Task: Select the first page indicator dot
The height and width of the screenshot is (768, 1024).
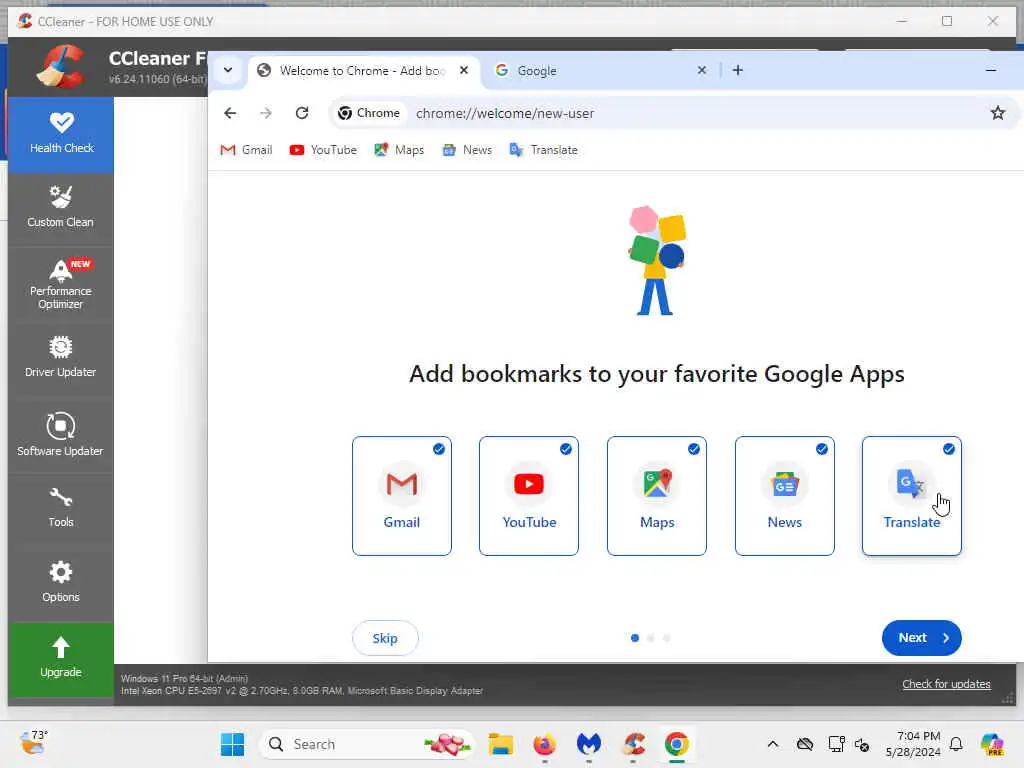Action: [x=635, y=638]
